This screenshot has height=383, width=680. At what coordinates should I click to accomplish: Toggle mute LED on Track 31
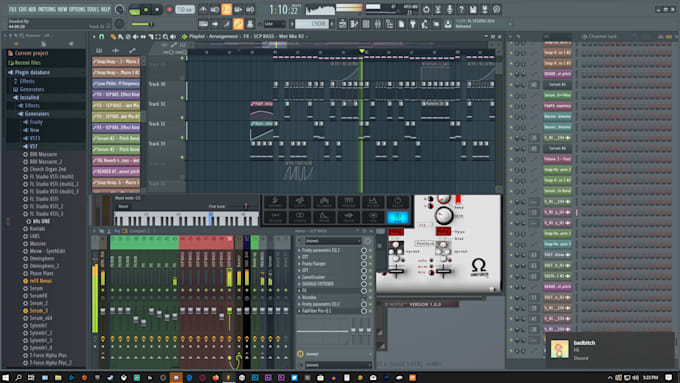[x=182, y=118]
